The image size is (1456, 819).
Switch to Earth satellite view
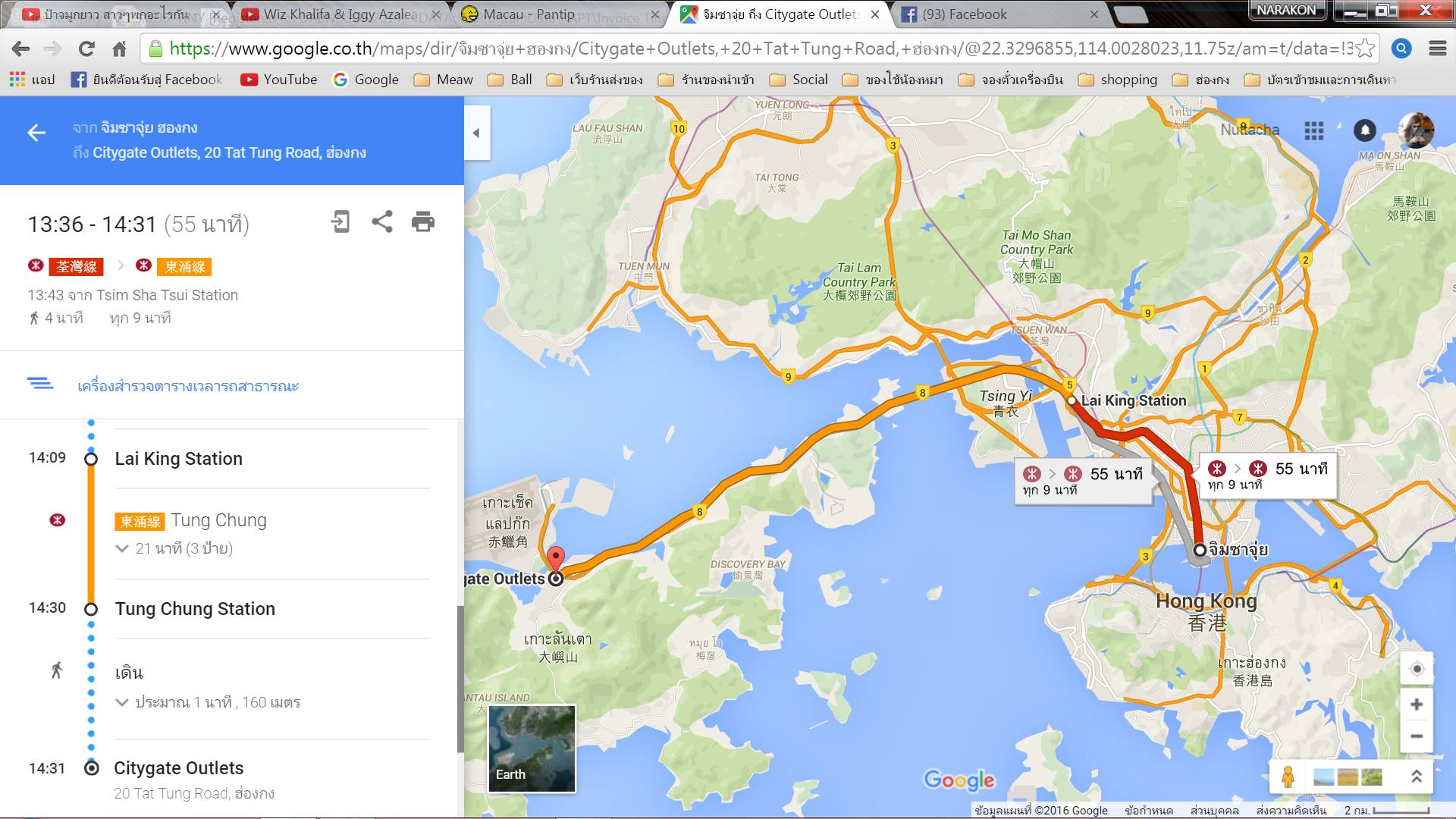(x=532, y=748)
